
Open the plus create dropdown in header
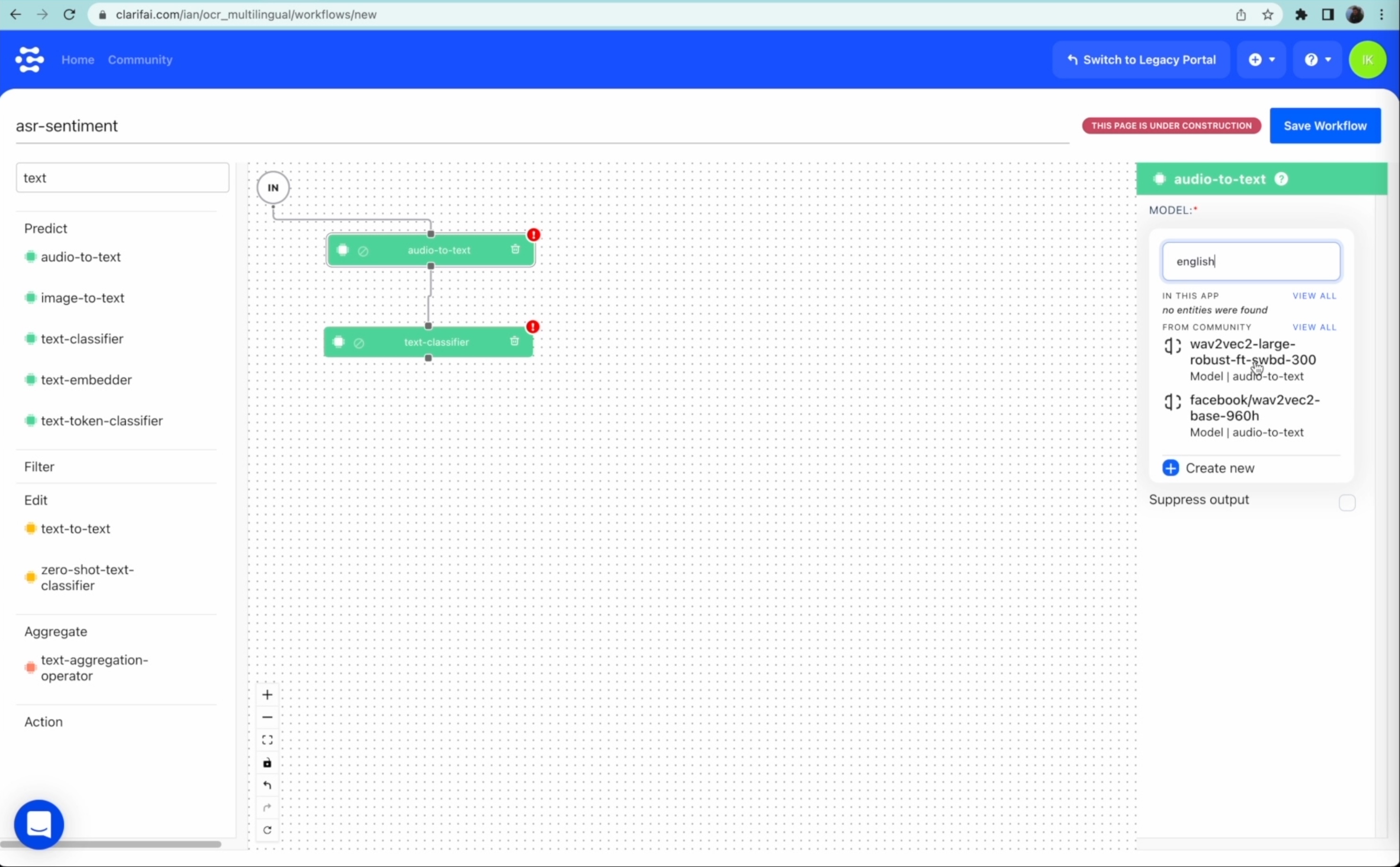point(1261,59)
